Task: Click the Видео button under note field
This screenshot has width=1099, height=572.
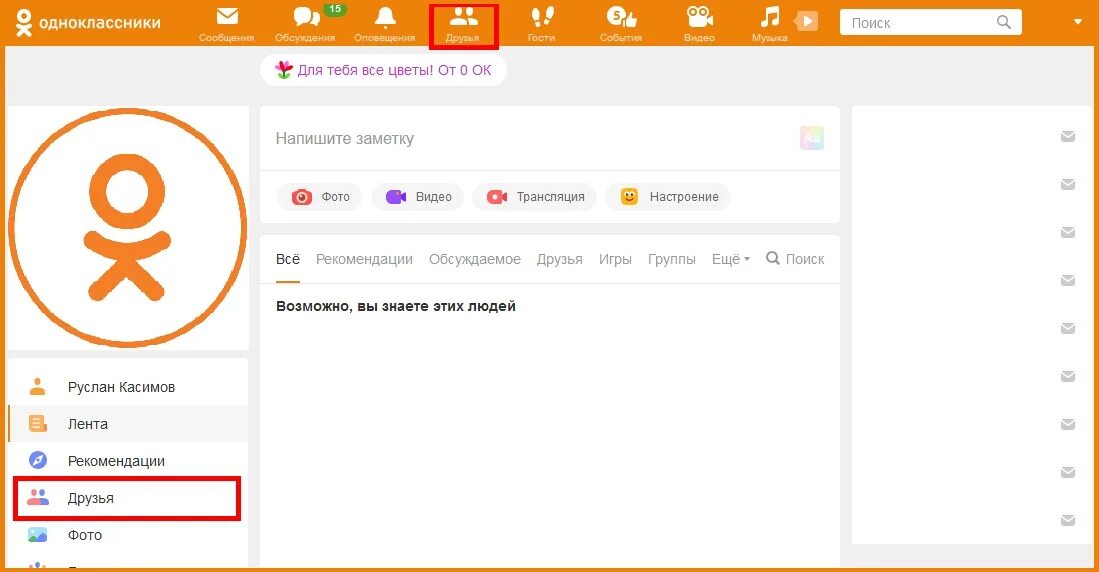Action: tap(418, 197)
